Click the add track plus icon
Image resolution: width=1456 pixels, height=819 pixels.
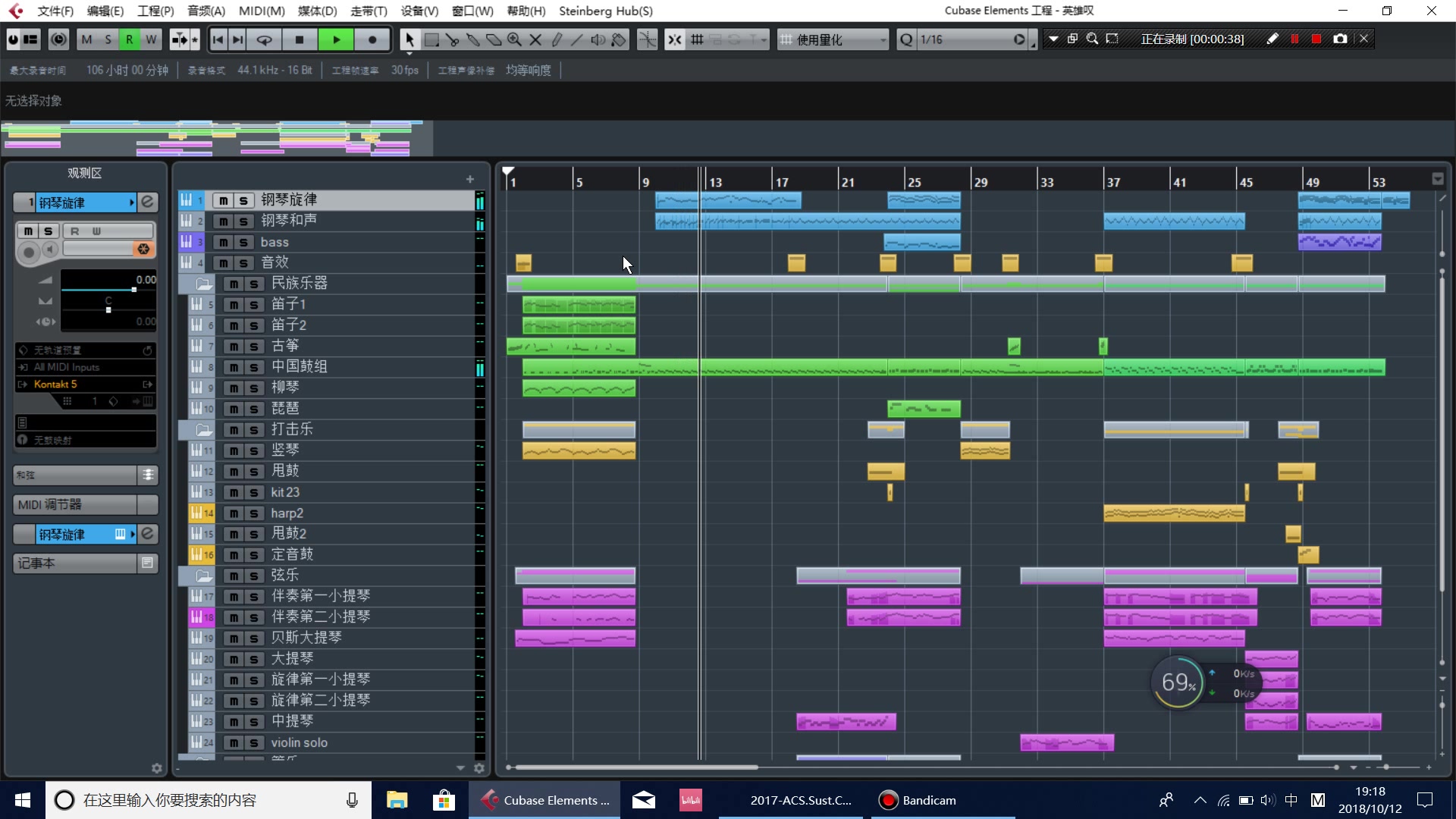470,179
